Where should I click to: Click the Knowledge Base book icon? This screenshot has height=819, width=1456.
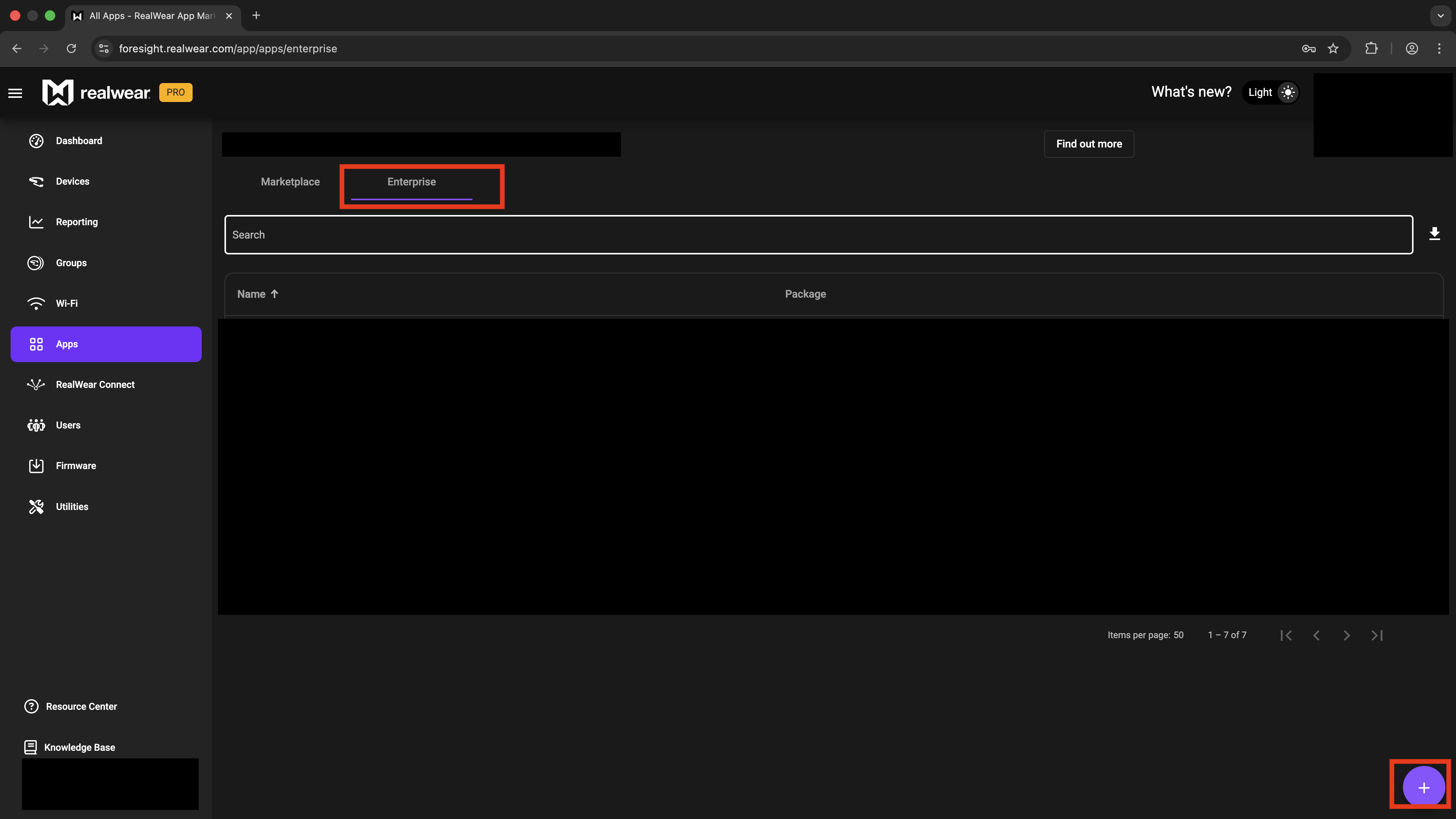click(x=30, y=747)
